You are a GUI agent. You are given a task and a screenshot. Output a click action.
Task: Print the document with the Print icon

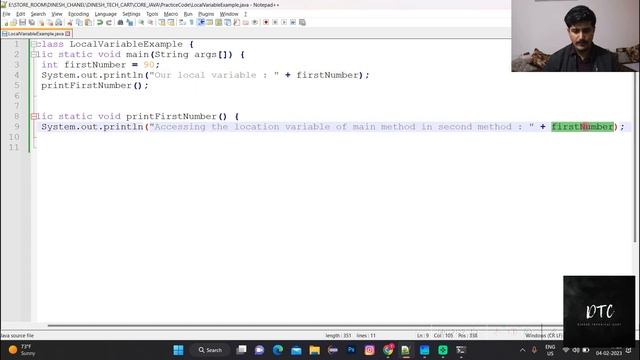coord(59,22)
